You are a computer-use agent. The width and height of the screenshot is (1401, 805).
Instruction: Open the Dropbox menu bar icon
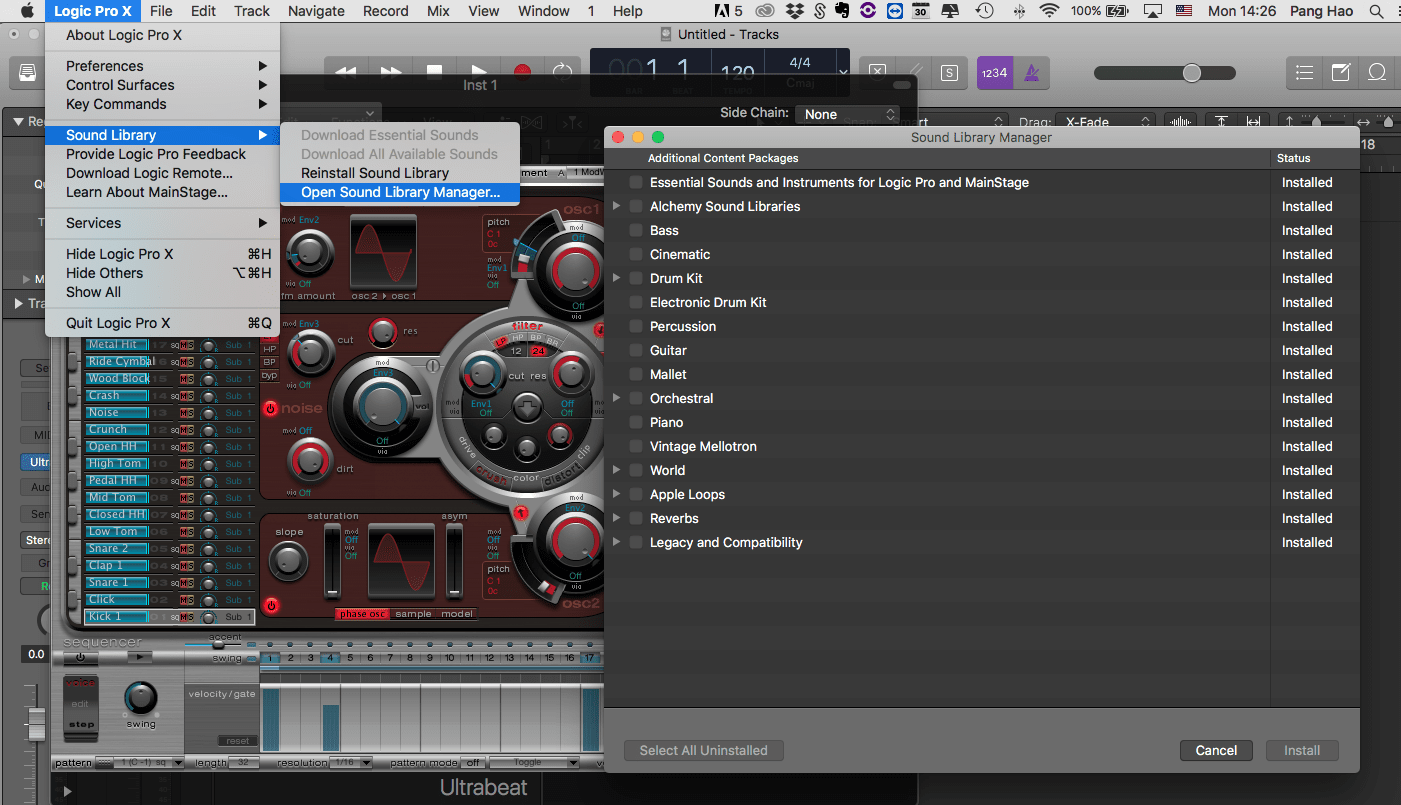(795, 11)
